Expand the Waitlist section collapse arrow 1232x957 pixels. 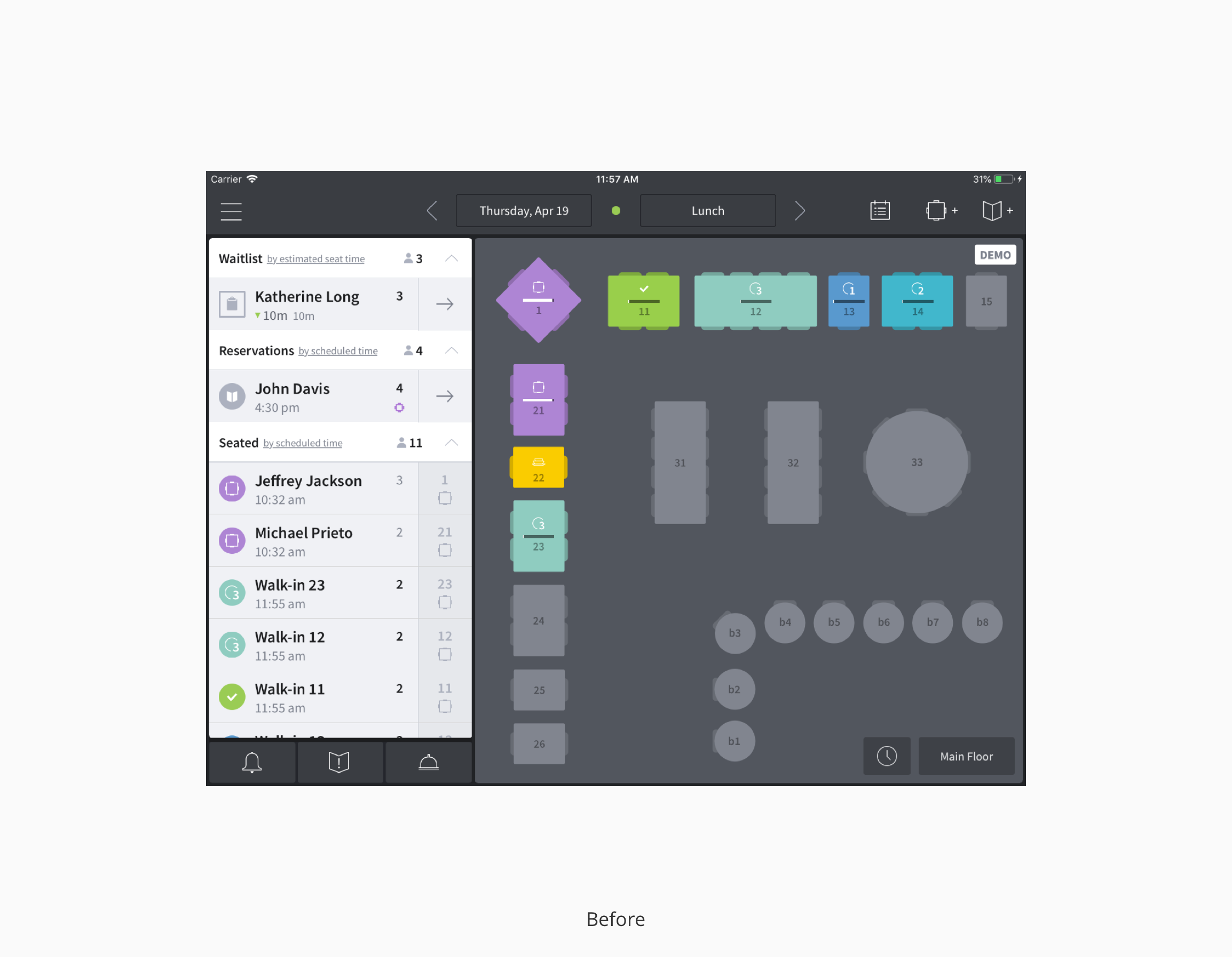[x=451, y=258]
